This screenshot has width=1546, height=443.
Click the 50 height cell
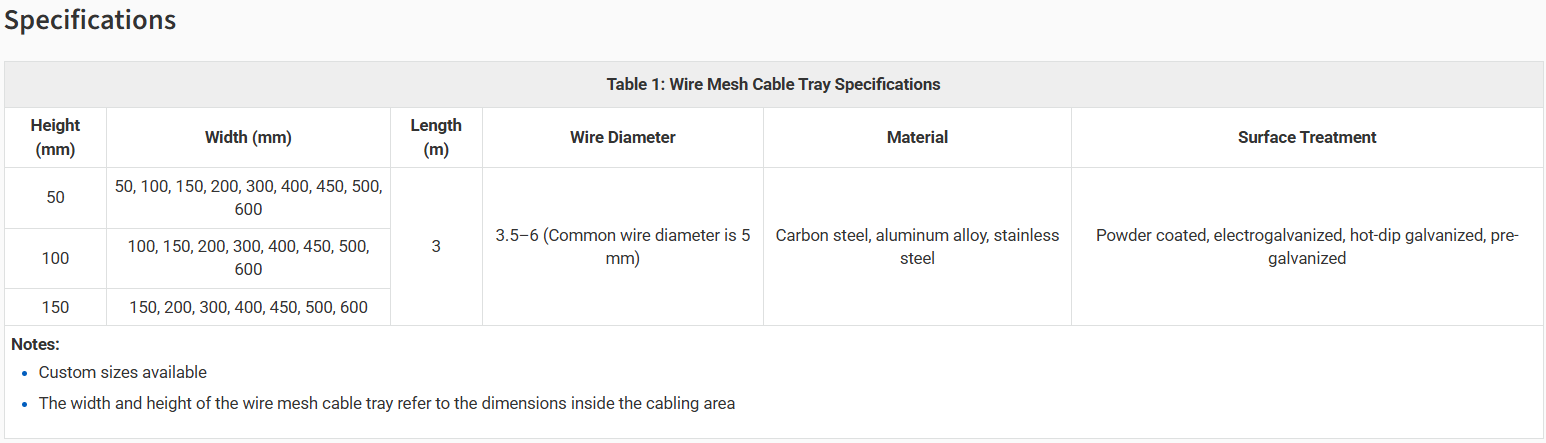(55, 198)
